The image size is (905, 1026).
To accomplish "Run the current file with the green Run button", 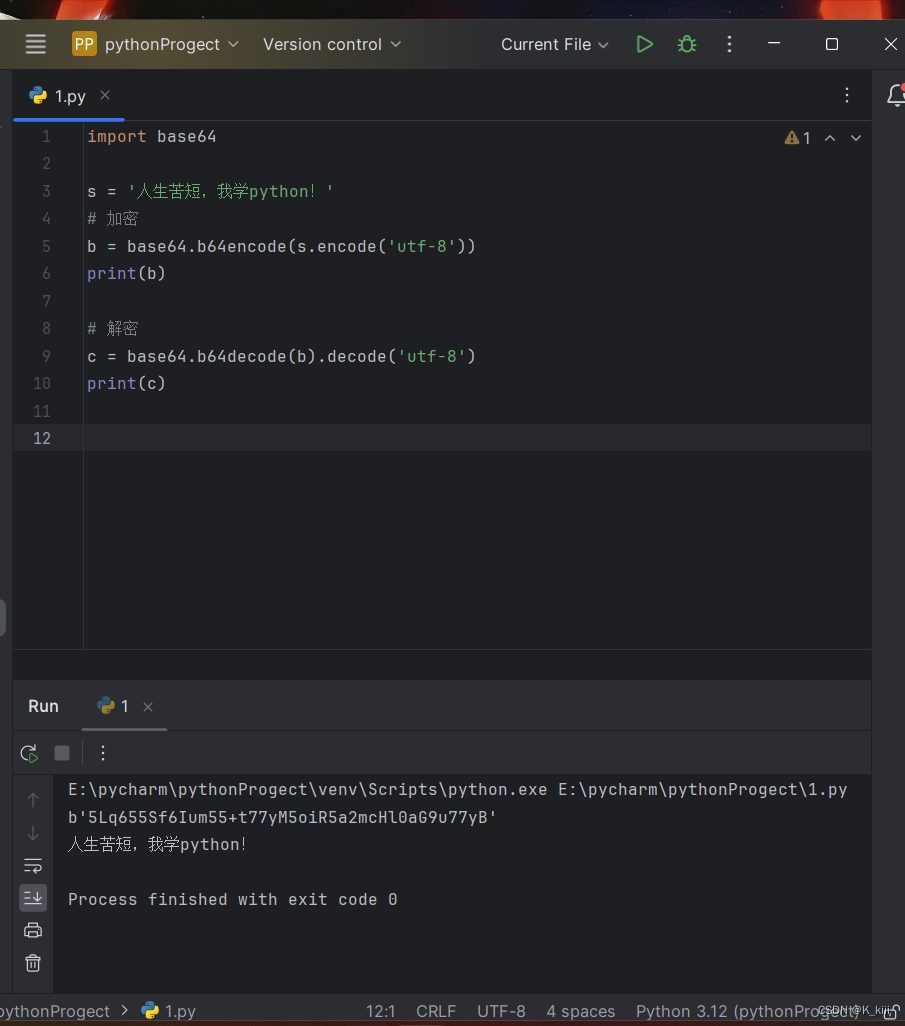I will (644, 44).
